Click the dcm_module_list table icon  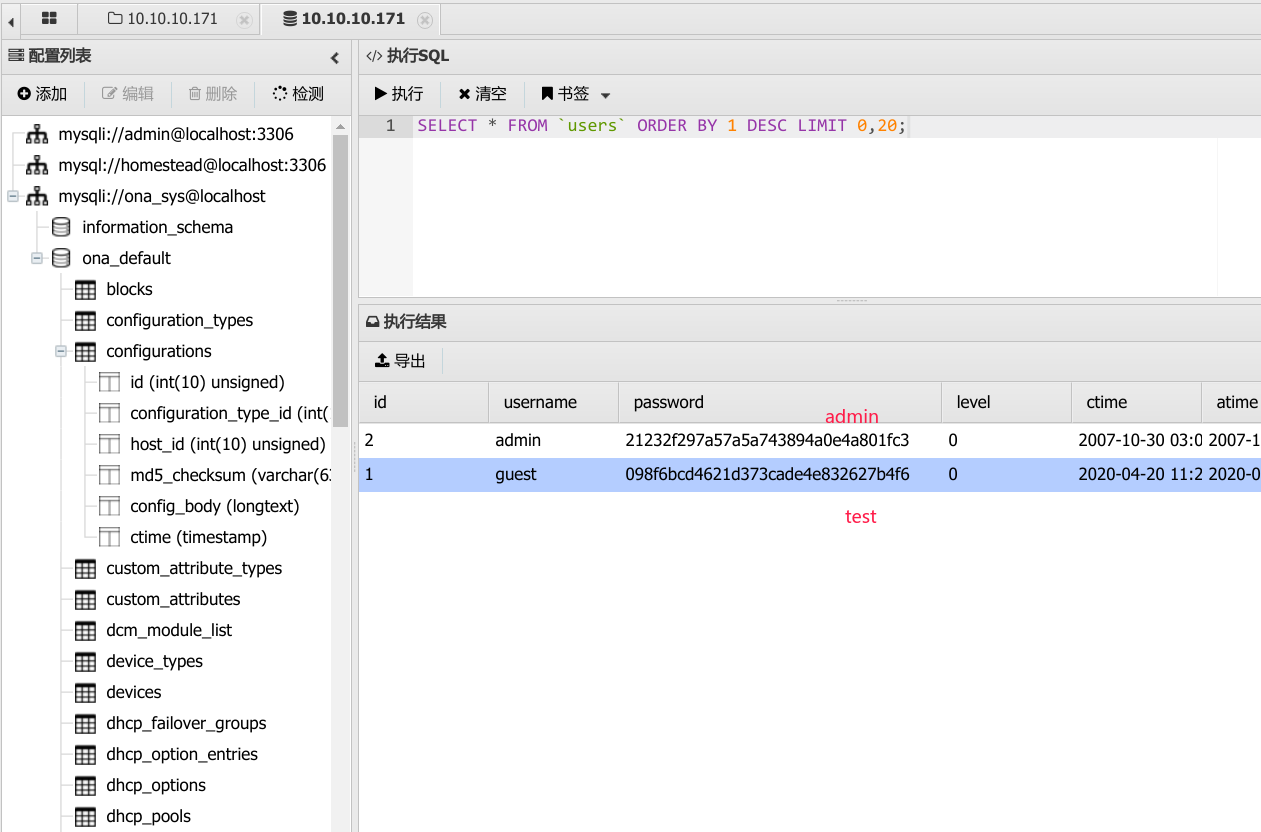86,630
